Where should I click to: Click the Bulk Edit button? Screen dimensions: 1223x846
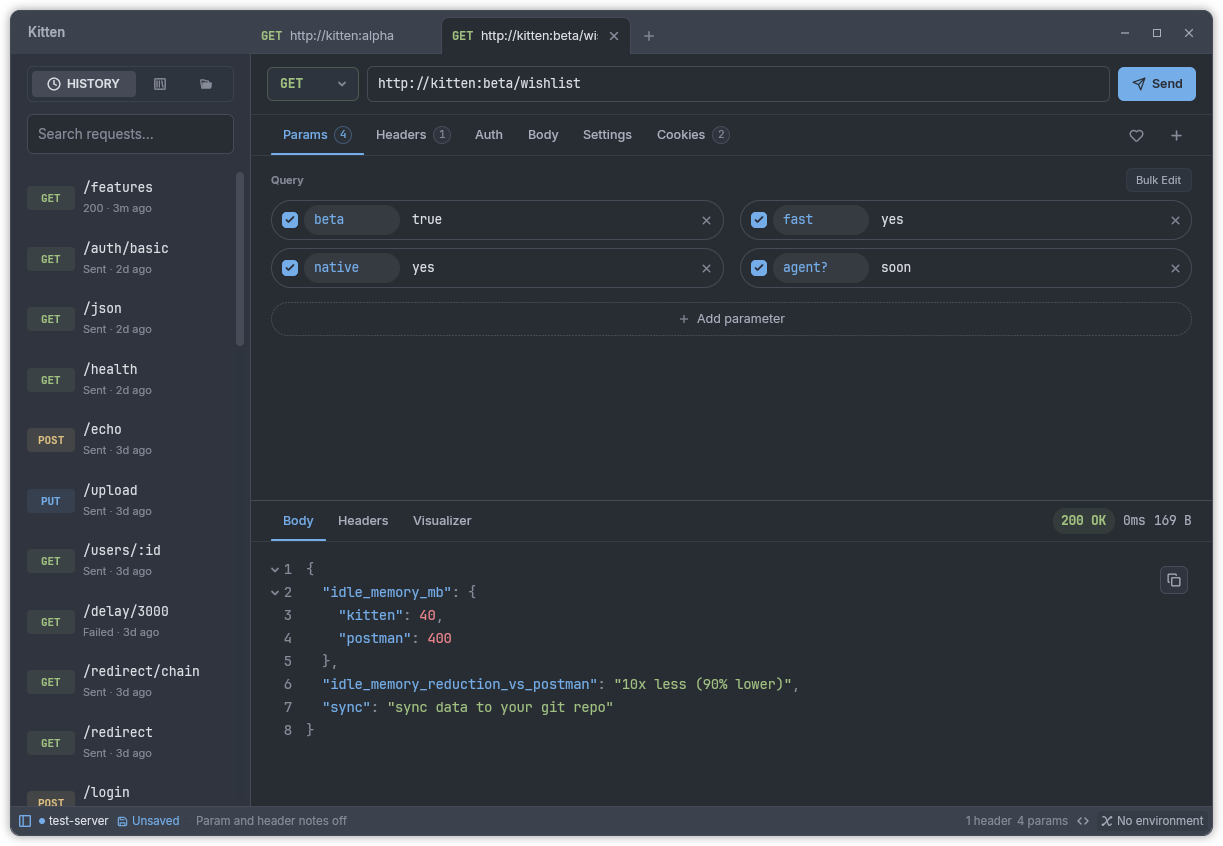(1158, 180)
